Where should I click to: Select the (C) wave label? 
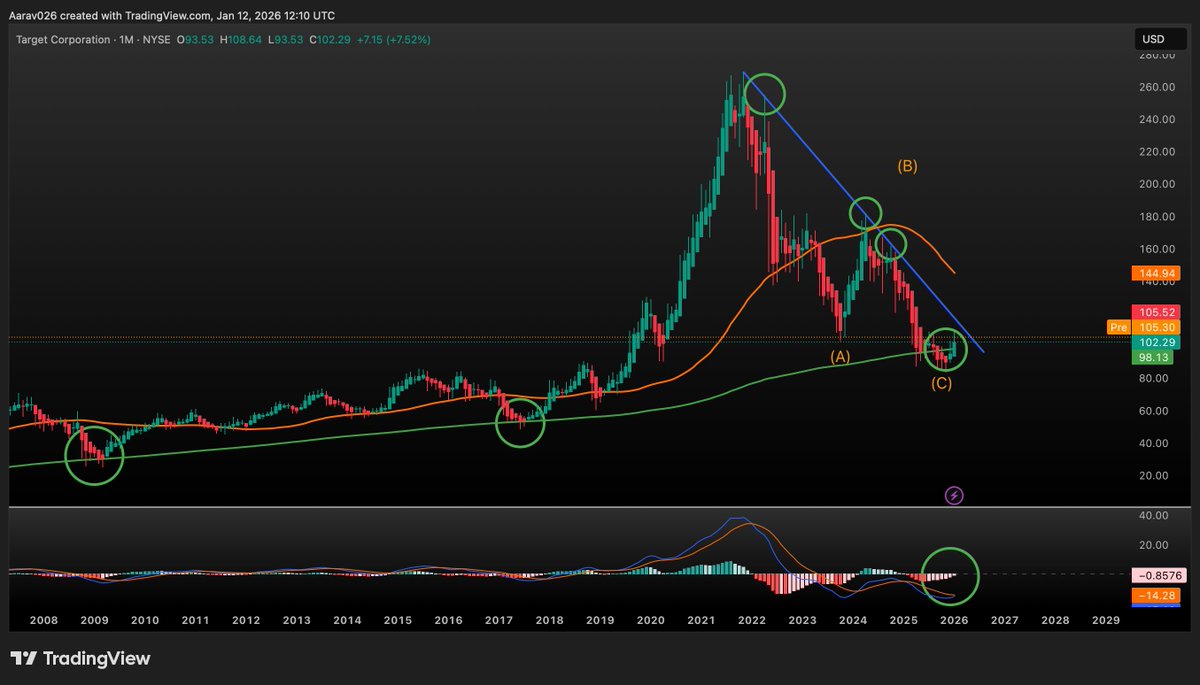click(942, 384)
